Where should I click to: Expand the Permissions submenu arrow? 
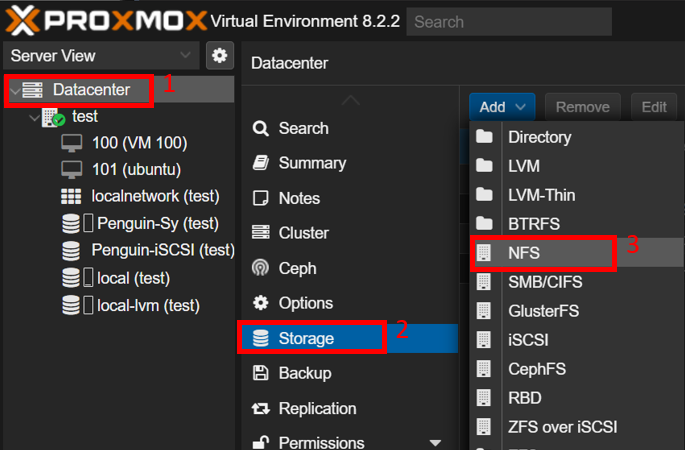coord(435,443)
